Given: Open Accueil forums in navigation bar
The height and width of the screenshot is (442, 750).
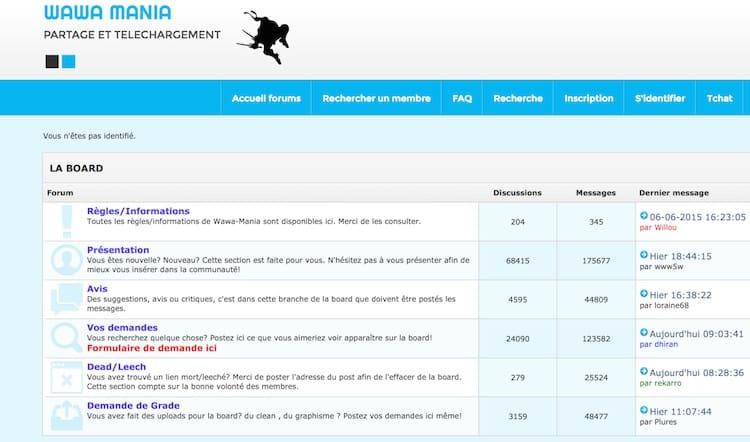Looking at the screenshot, I should (x=266, y=98).
